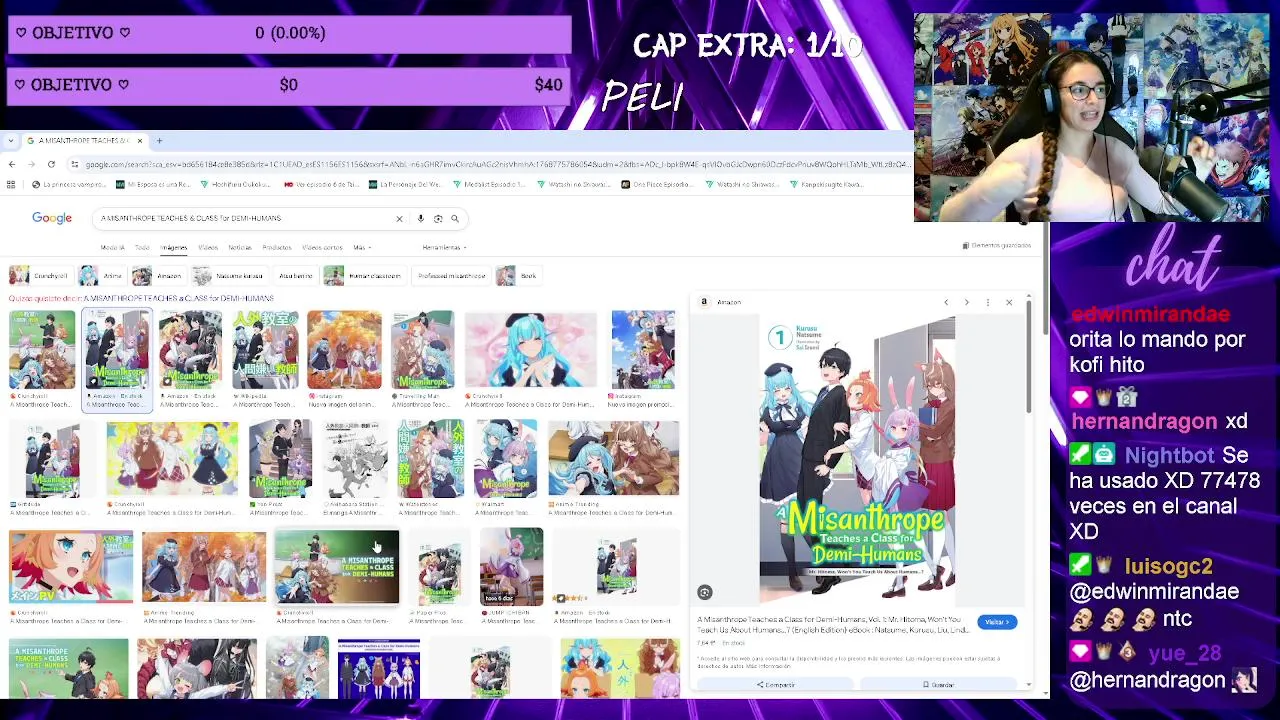The height and width of the screenshot is (720, 1280).
Task: Open the three-dot menu in preview panel
Action: [x=988, y=302]
